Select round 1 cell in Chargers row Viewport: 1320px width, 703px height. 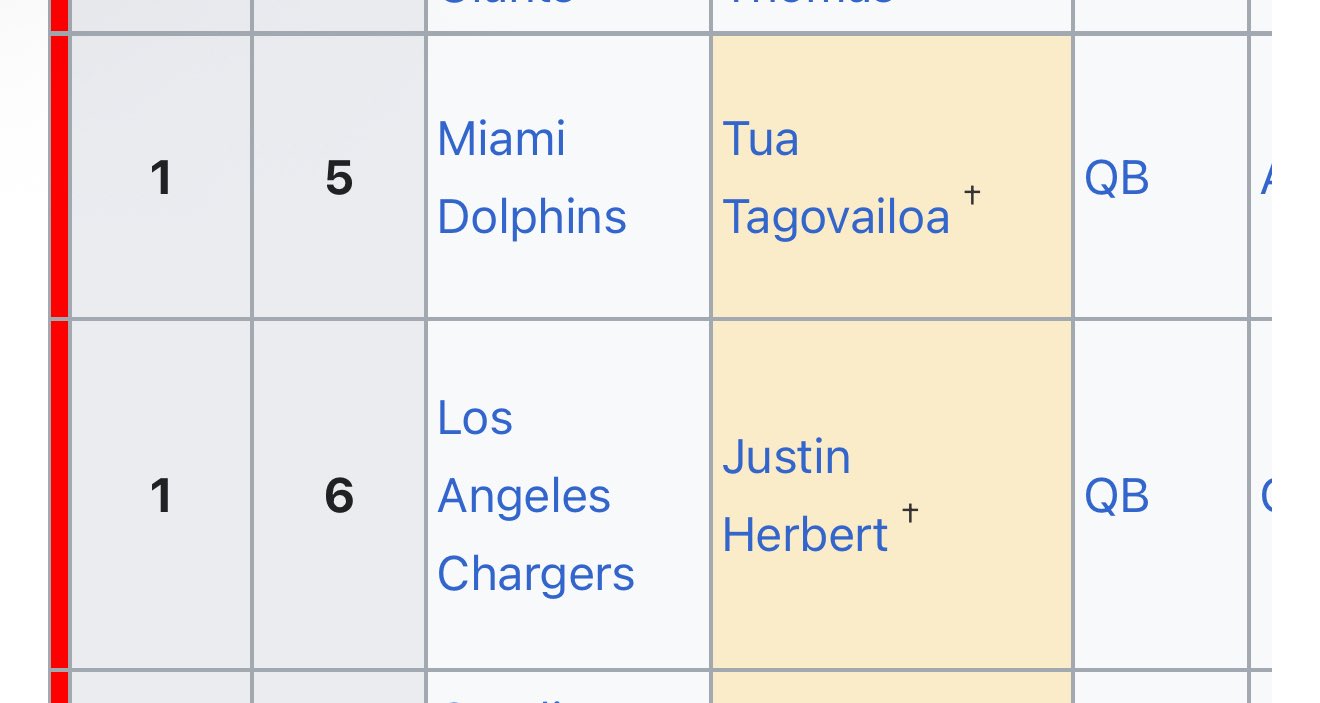(160, 496)
